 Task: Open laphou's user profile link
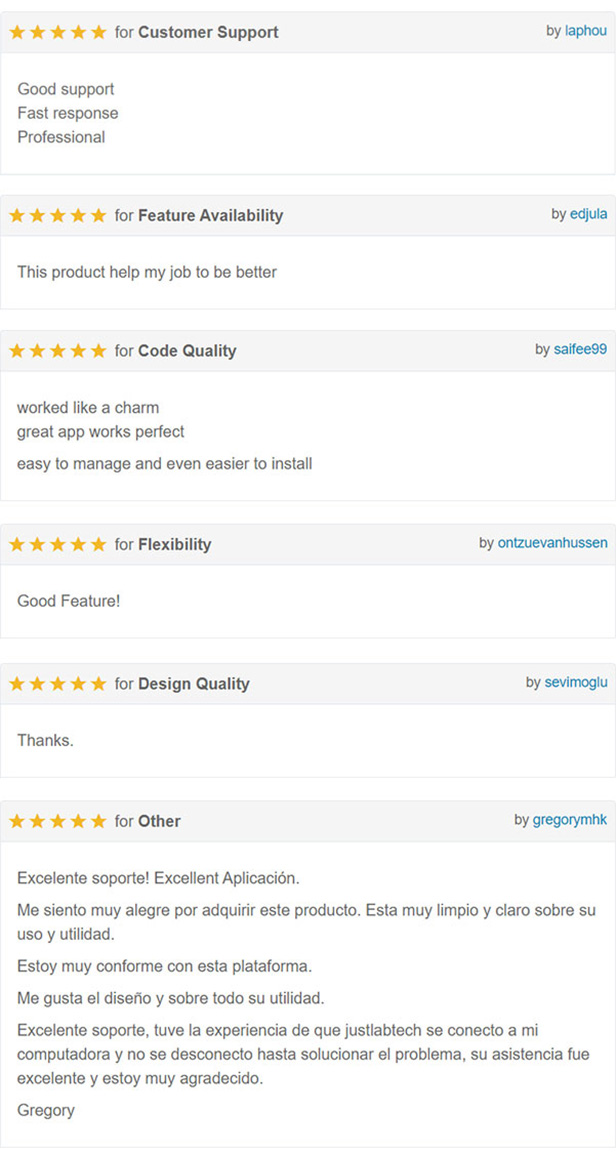coord(586,31)
